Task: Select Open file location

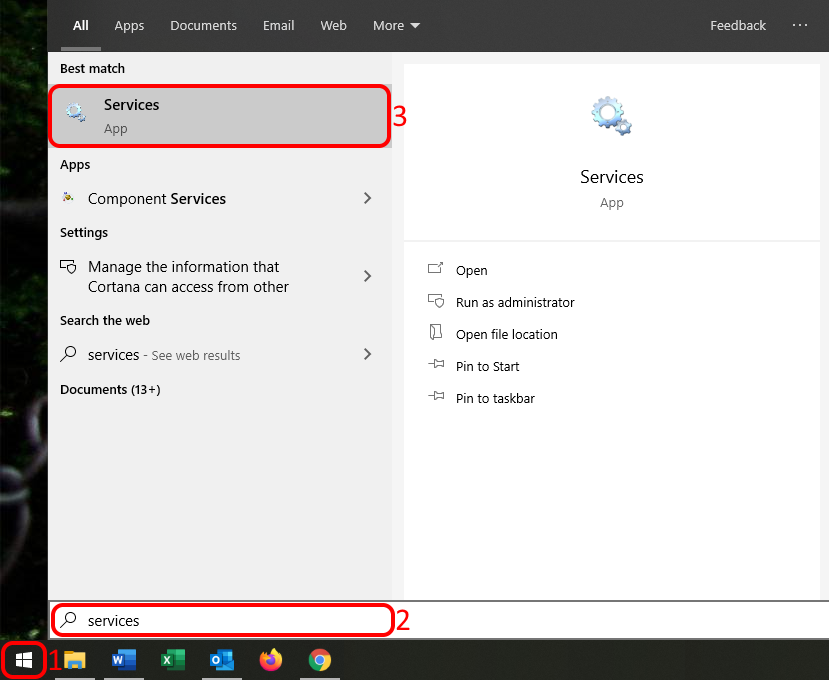Action: (506, 334)
